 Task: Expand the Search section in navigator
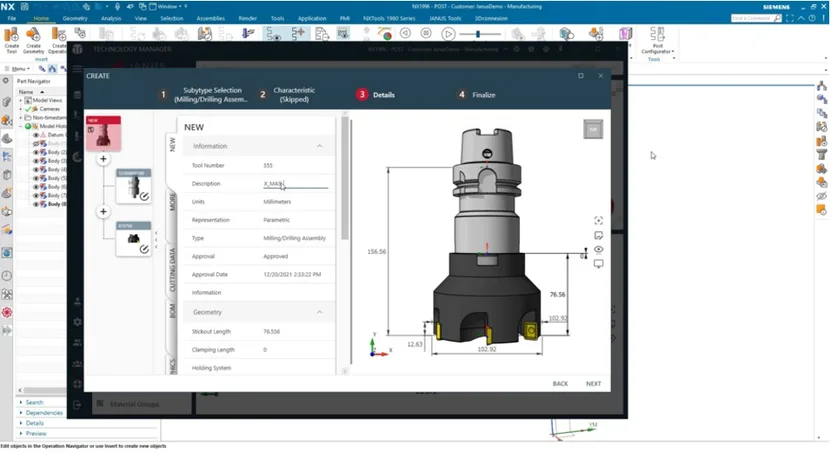click(x=34, y=402)
